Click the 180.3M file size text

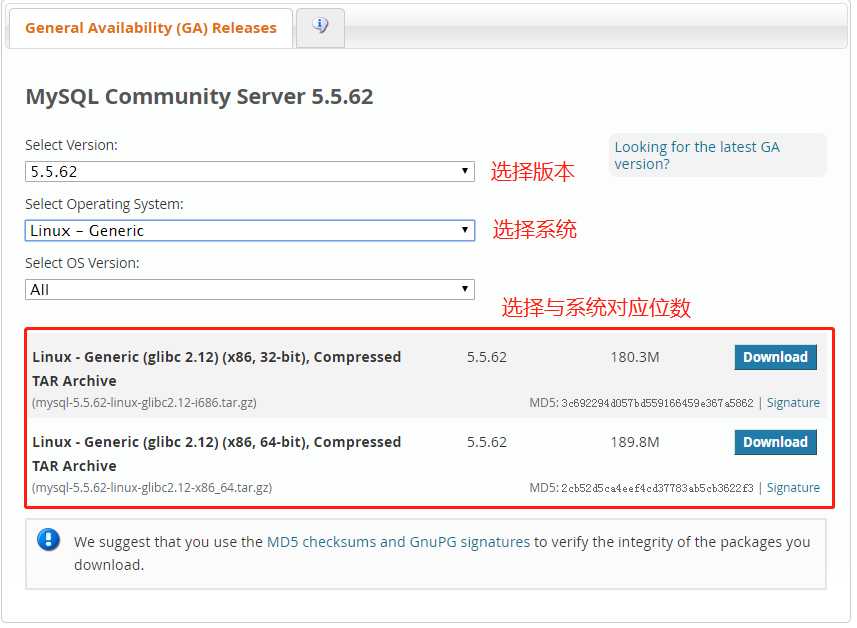[635, 357]
